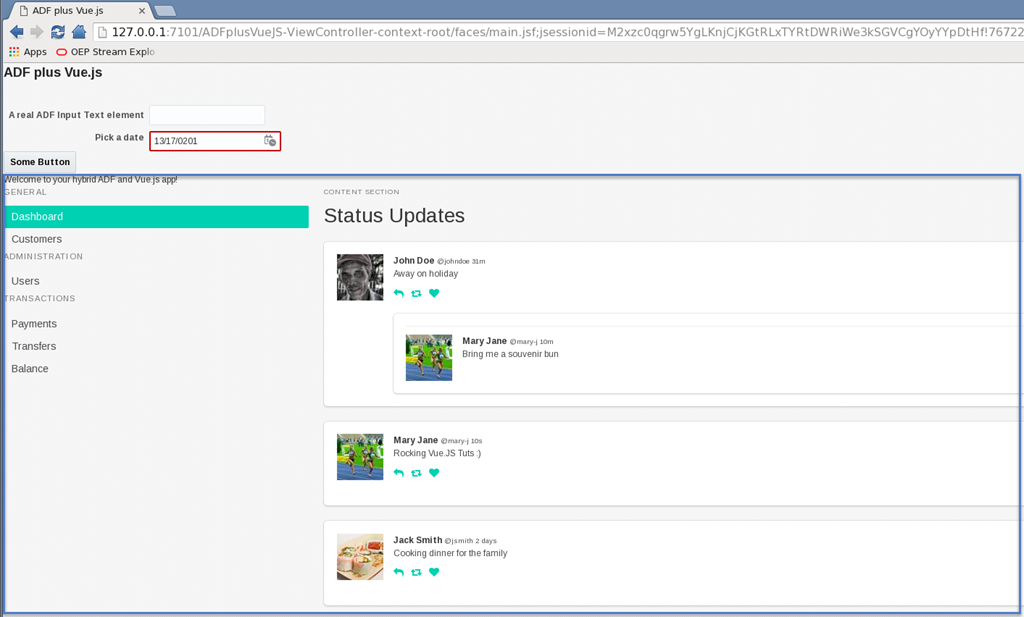Click reply icon on Rocking Vue.JS post
Viewport: 1024px width, 617px height.
point(399,473)
